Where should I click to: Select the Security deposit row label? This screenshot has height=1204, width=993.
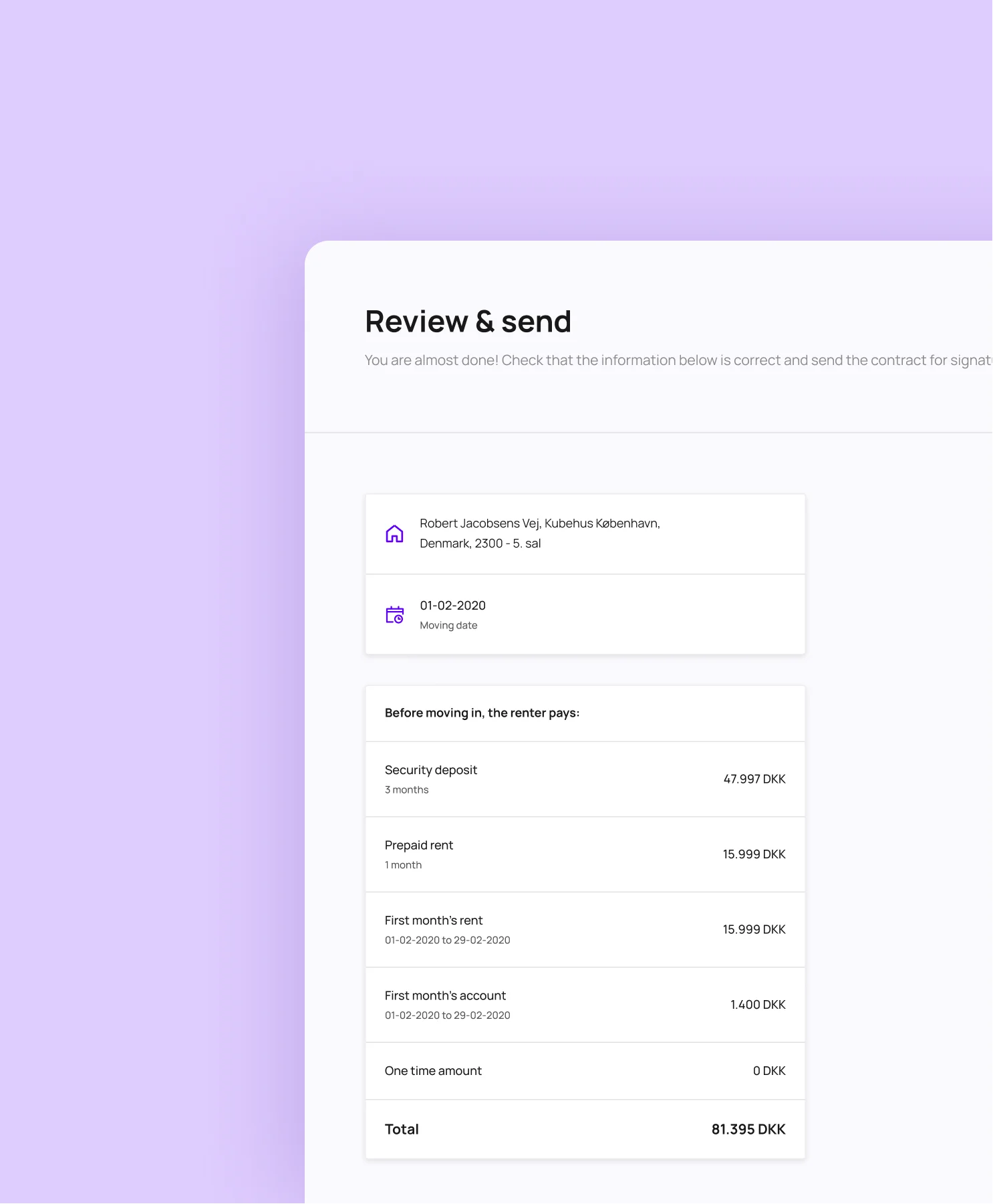[431, 769]
